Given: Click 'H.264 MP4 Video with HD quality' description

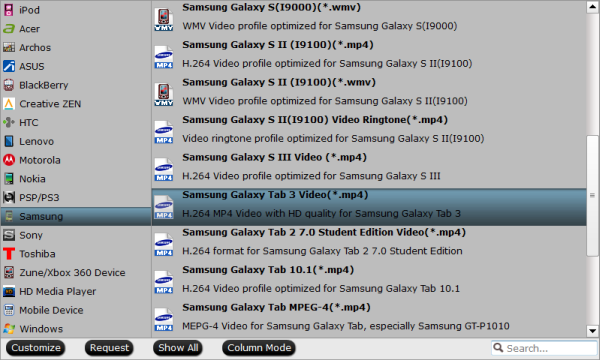Looking at the screenshot, I should point(321,213).
